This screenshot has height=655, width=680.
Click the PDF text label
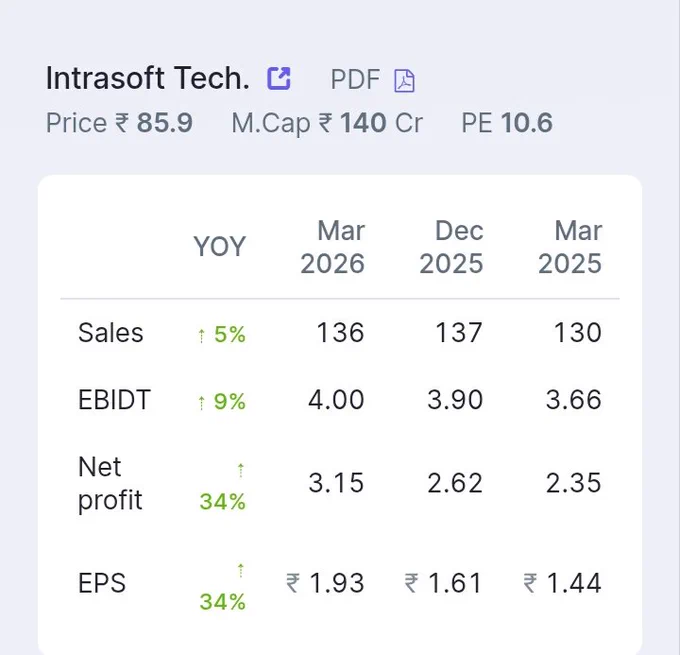(355, 79)
